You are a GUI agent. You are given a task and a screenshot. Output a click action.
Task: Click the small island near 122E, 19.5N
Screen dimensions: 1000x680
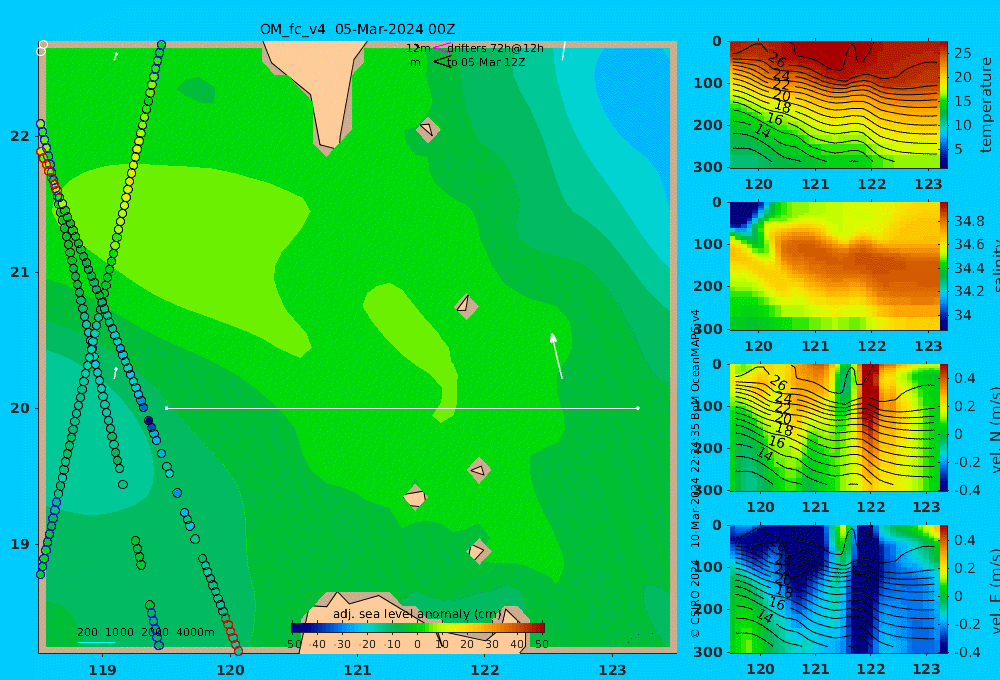tap(479, 471)
